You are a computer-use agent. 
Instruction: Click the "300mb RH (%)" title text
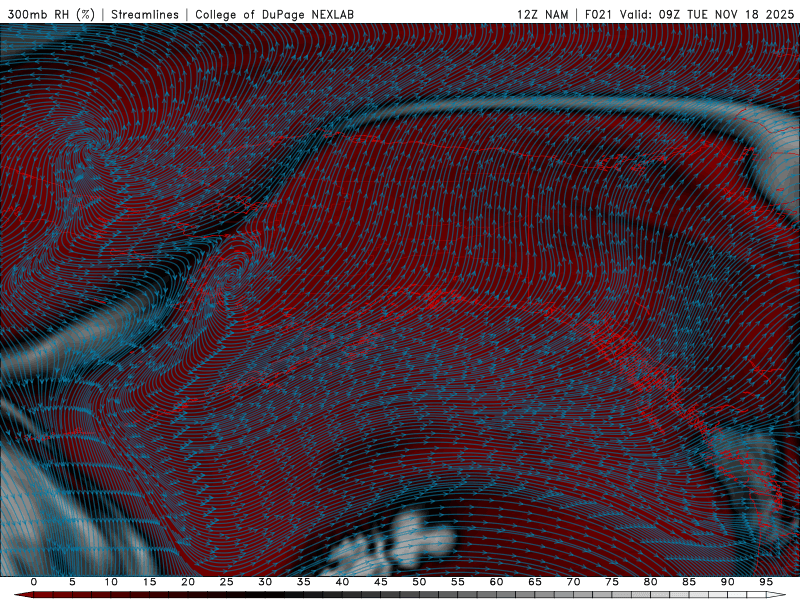[51, 15]
